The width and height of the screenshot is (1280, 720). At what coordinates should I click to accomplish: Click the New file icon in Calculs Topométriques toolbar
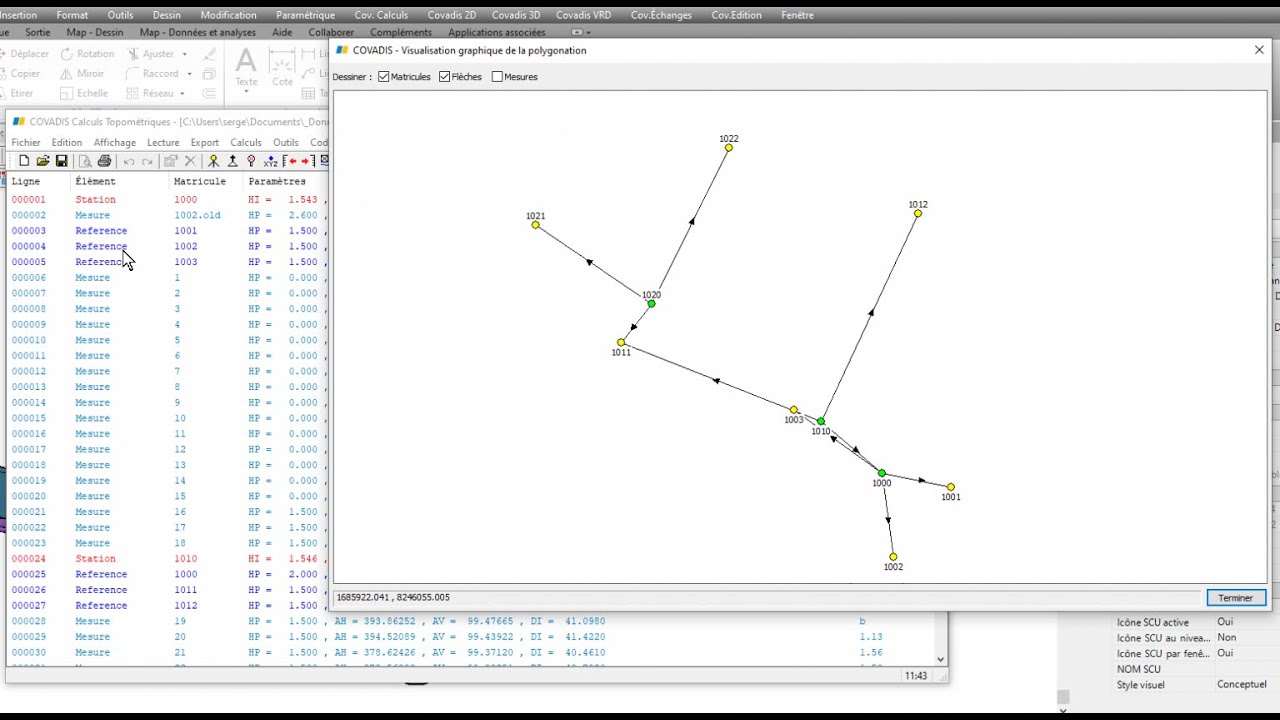[24, 161]
